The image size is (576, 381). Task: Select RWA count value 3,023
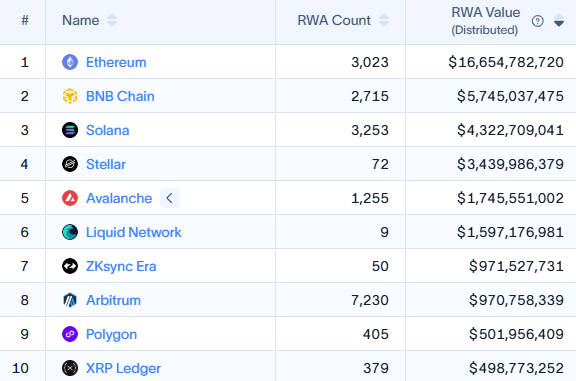point(370,62)
